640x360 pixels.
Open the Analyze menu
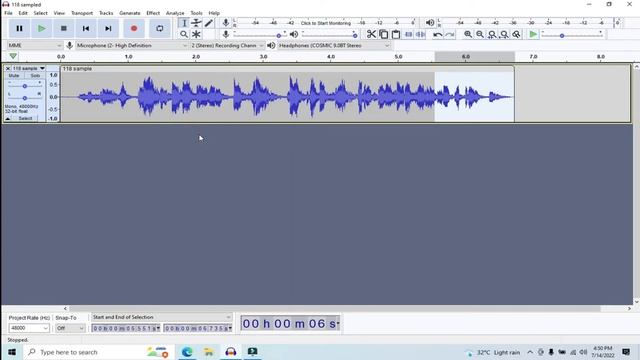(175, 13)
